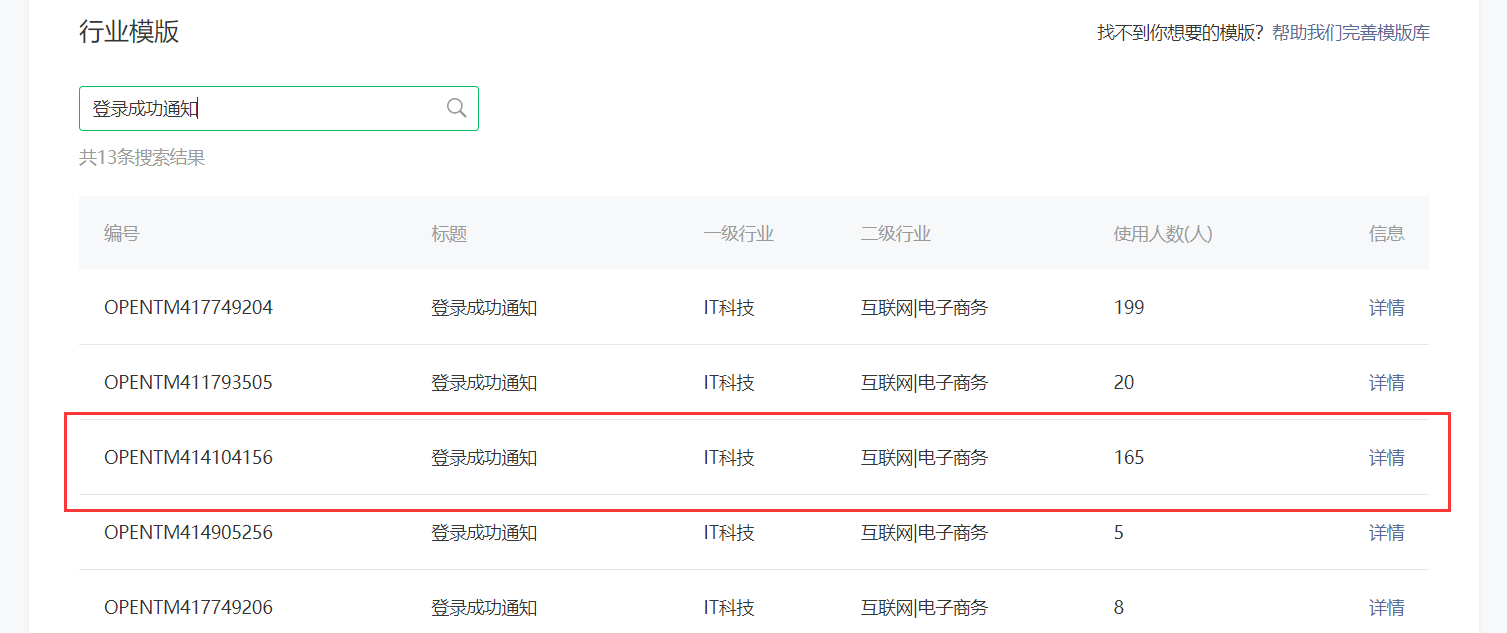This screenshot has height=633, width=1507.
Task: Click the template search input field
Action: click(260, 108)
